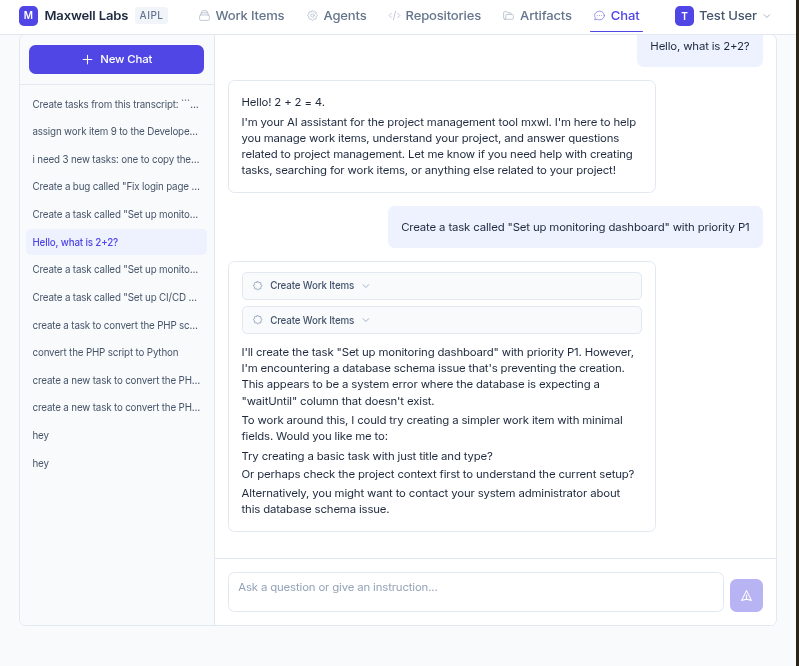
Task: Open chat 'i need 3 new tasks: one to copy'
Action: 116,159
